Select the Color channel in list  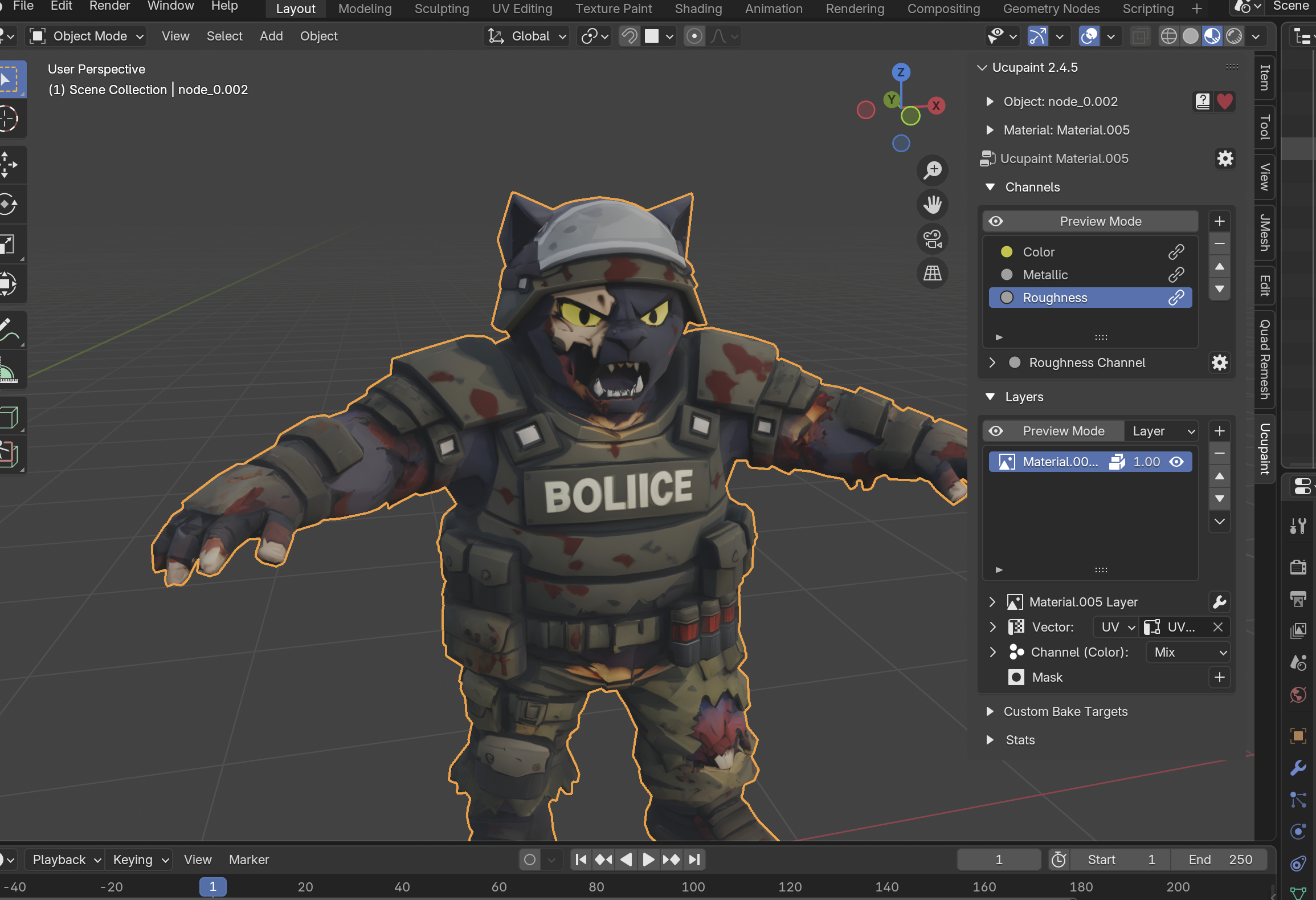(1039, 252)
